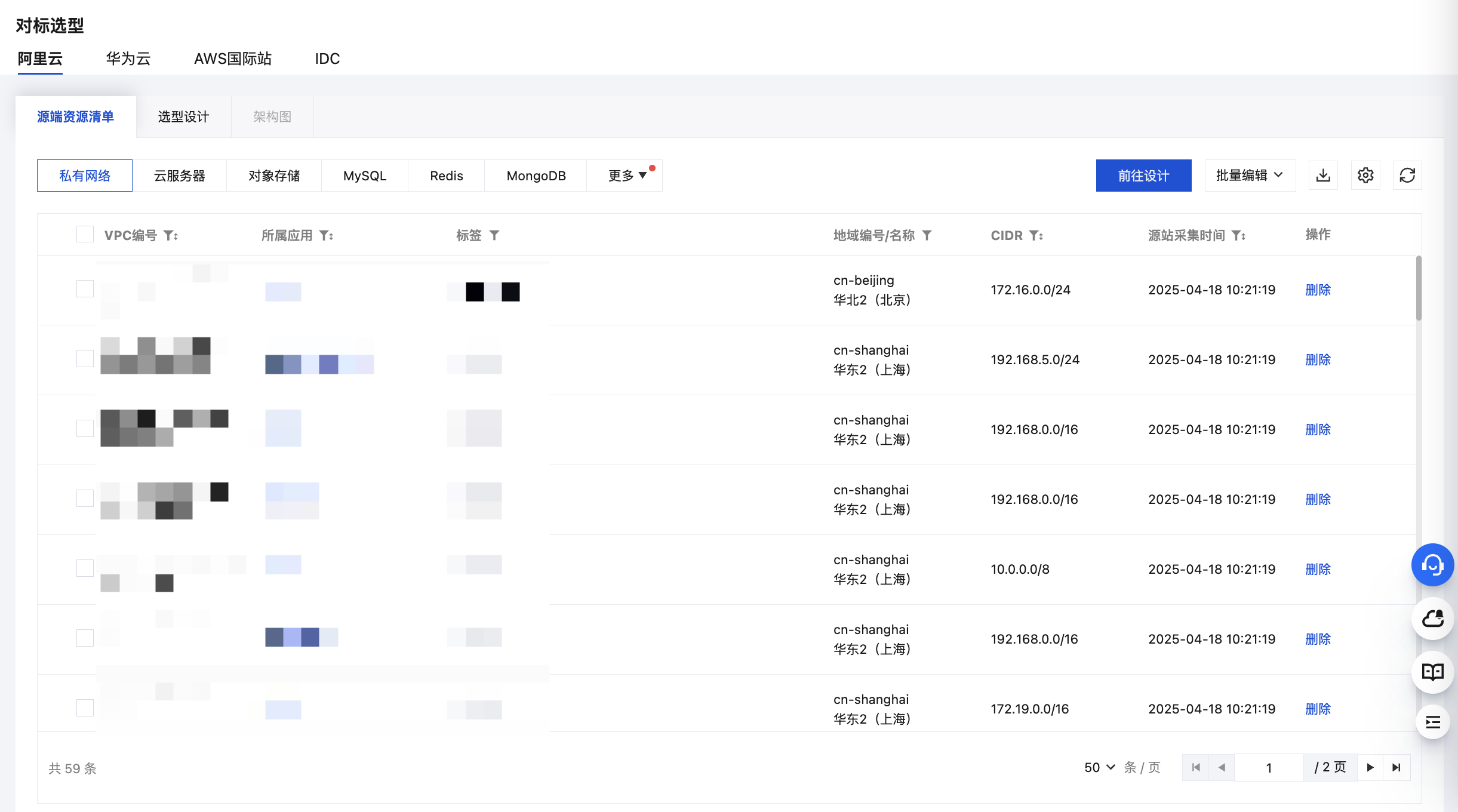Toggle the select-all header checkbox
Screen dimensions: 1458x812
tap(85, 234)
